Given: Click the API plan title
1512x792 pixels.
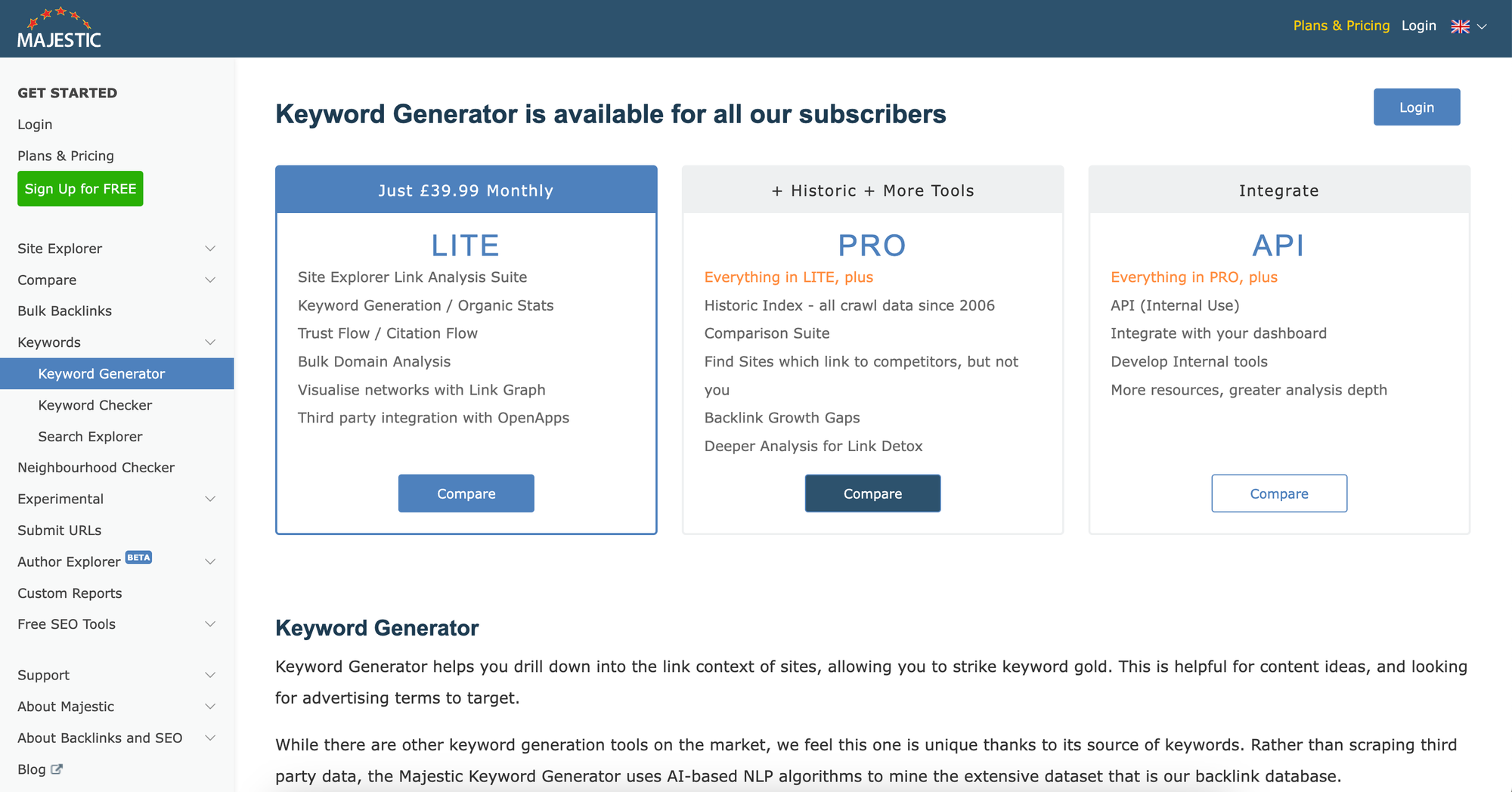Looking at the screenshot, I should click(1278, 246).
